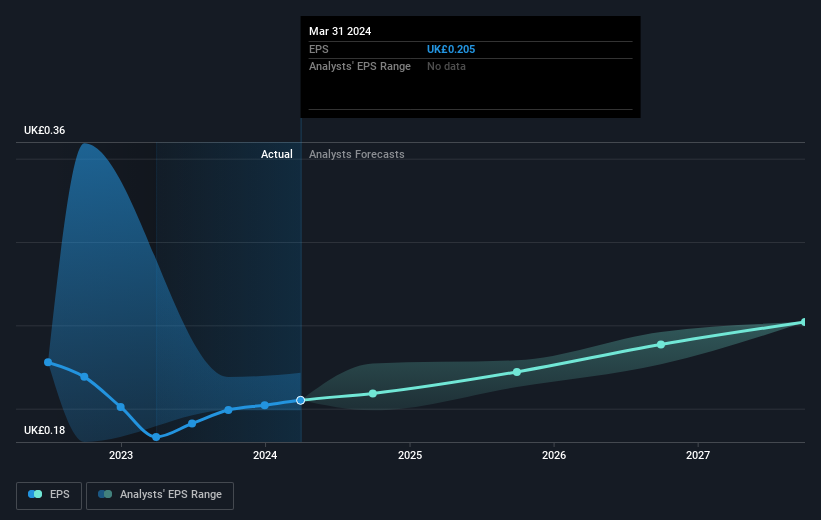Click the 2023 x-axis label
This screenshot has width=821, height=520.
click(x=121, y=455)
